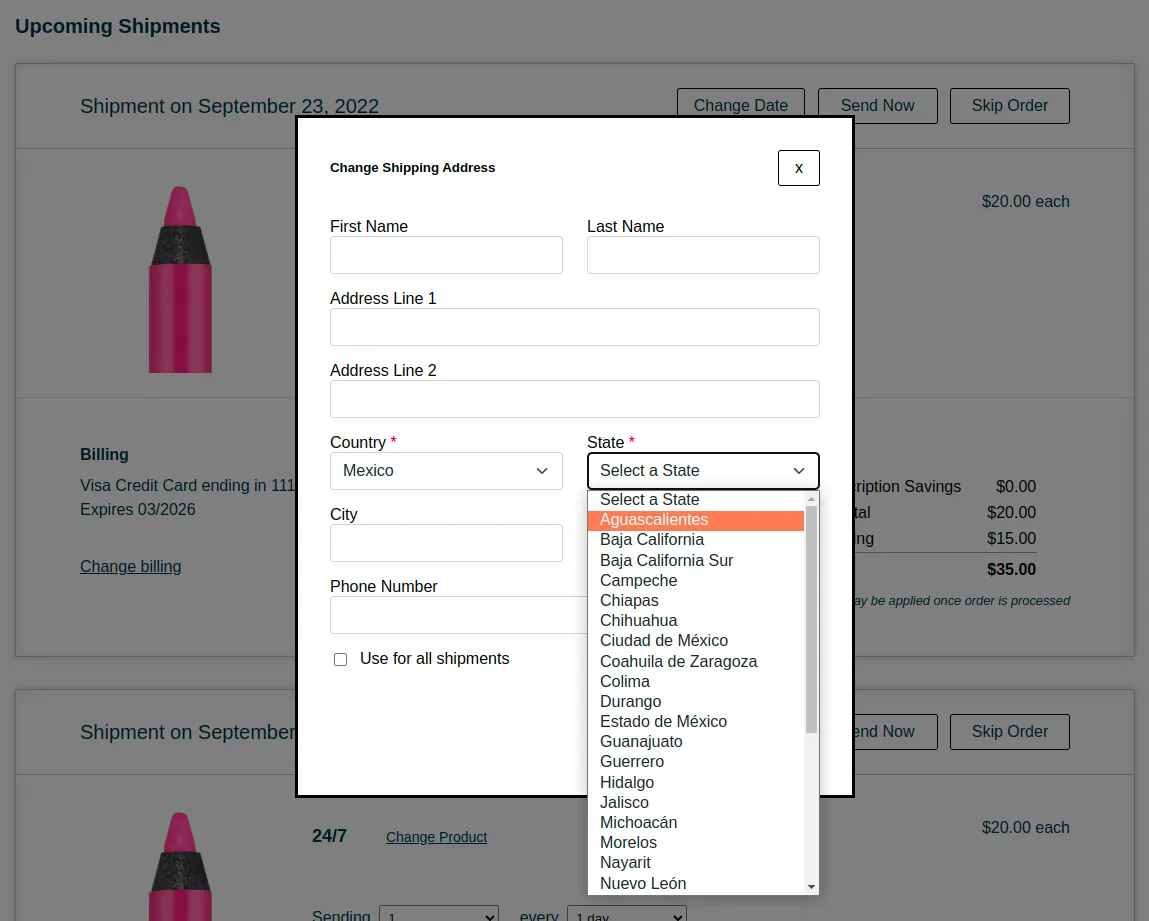Click the 'Expires 03/2026' billing text
The height and width of the screenshot is (921, 1149).
138,509
